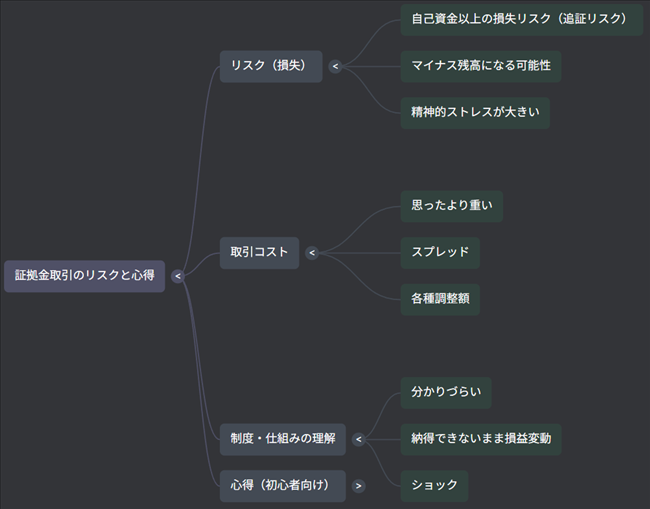Select the スプレッド leaf node
The width and height of the screenshot is (650, 509).
coord(439,253)
